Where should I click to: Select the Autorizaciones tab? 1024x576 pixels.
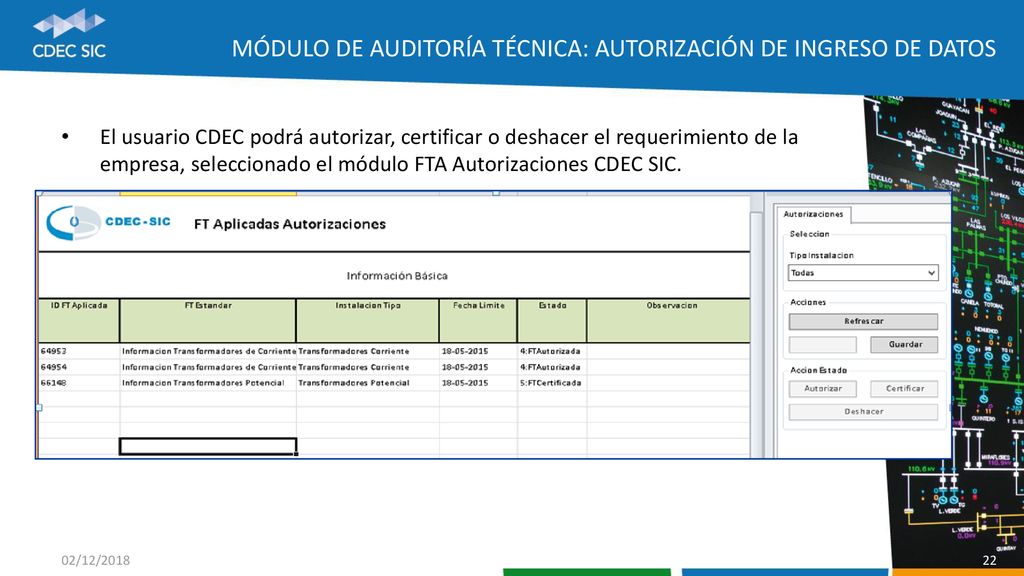tap(813, 214)
